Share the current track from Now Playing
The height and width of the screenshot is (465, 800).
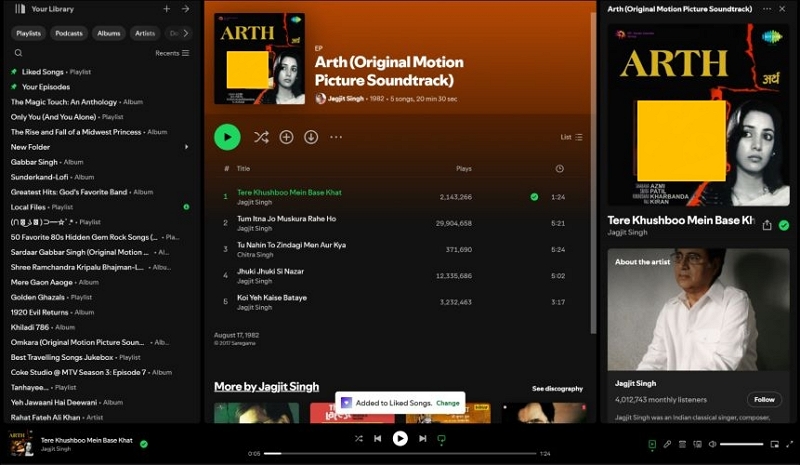point(767,225)
